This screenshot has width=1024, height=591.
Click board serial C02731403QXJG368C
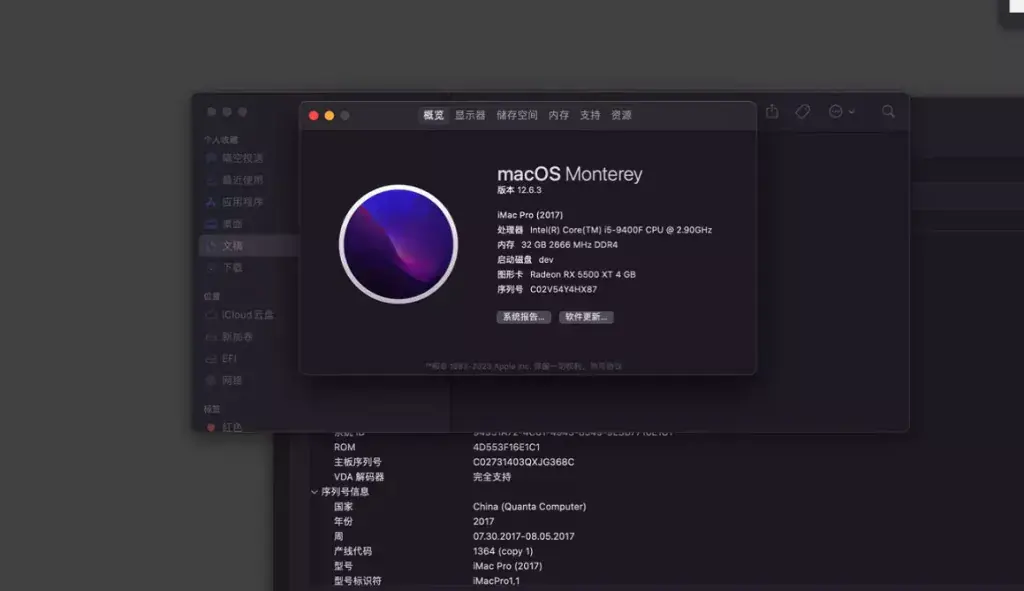pyautogui.click(x=523, y=462)
